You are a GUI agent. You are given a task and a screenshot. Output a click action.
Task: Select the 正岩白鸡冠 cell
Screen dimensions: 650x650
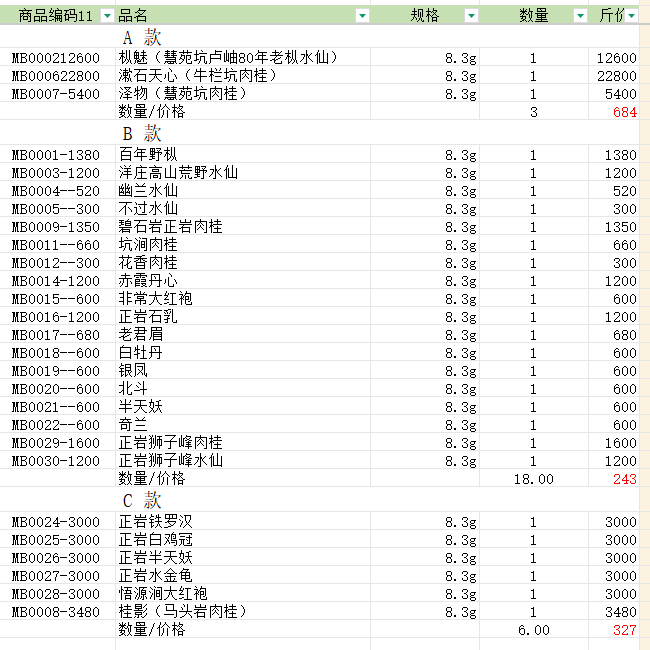(243, 539)
